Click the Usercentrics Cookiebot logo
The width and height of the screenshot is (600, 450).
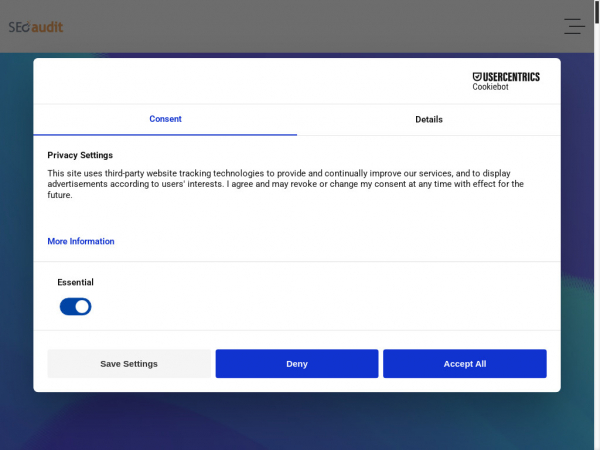[x=506, y=81]
